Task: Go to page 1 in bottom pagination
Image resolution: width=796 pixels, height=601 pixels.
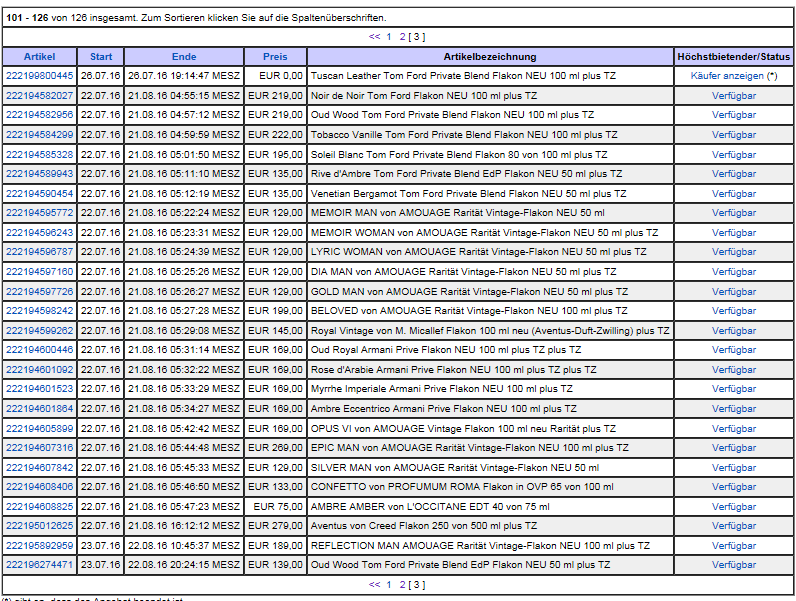Action: coord(389,585)
